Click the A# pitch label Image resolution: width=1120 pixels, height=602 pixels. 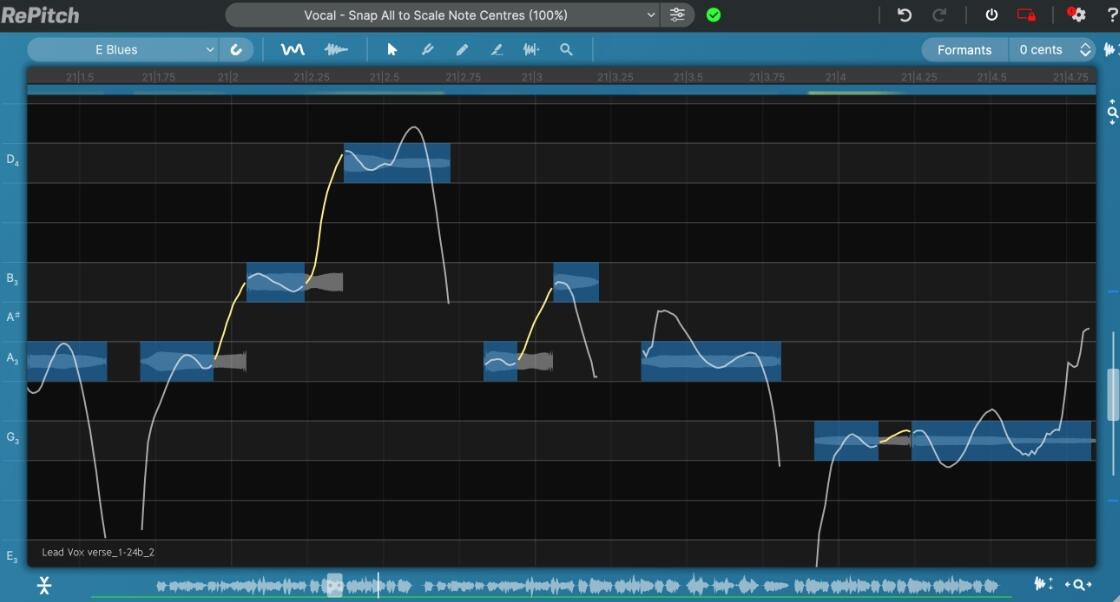[x=13, y=316]
